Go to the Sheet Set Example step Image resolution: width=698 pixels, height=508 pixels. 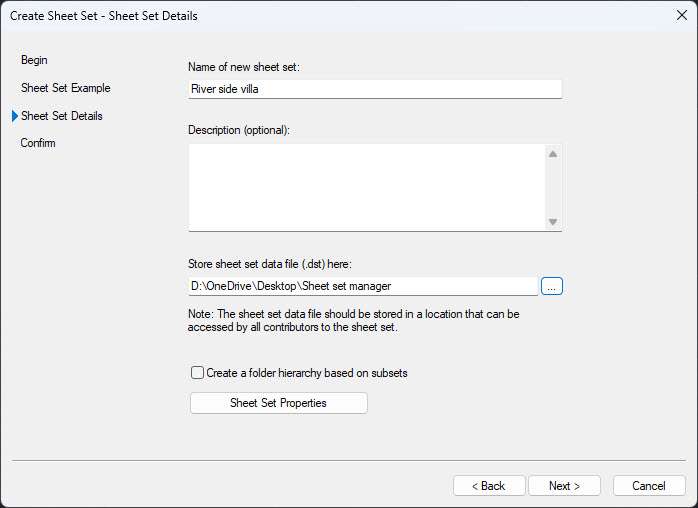(x=65, y=88)
